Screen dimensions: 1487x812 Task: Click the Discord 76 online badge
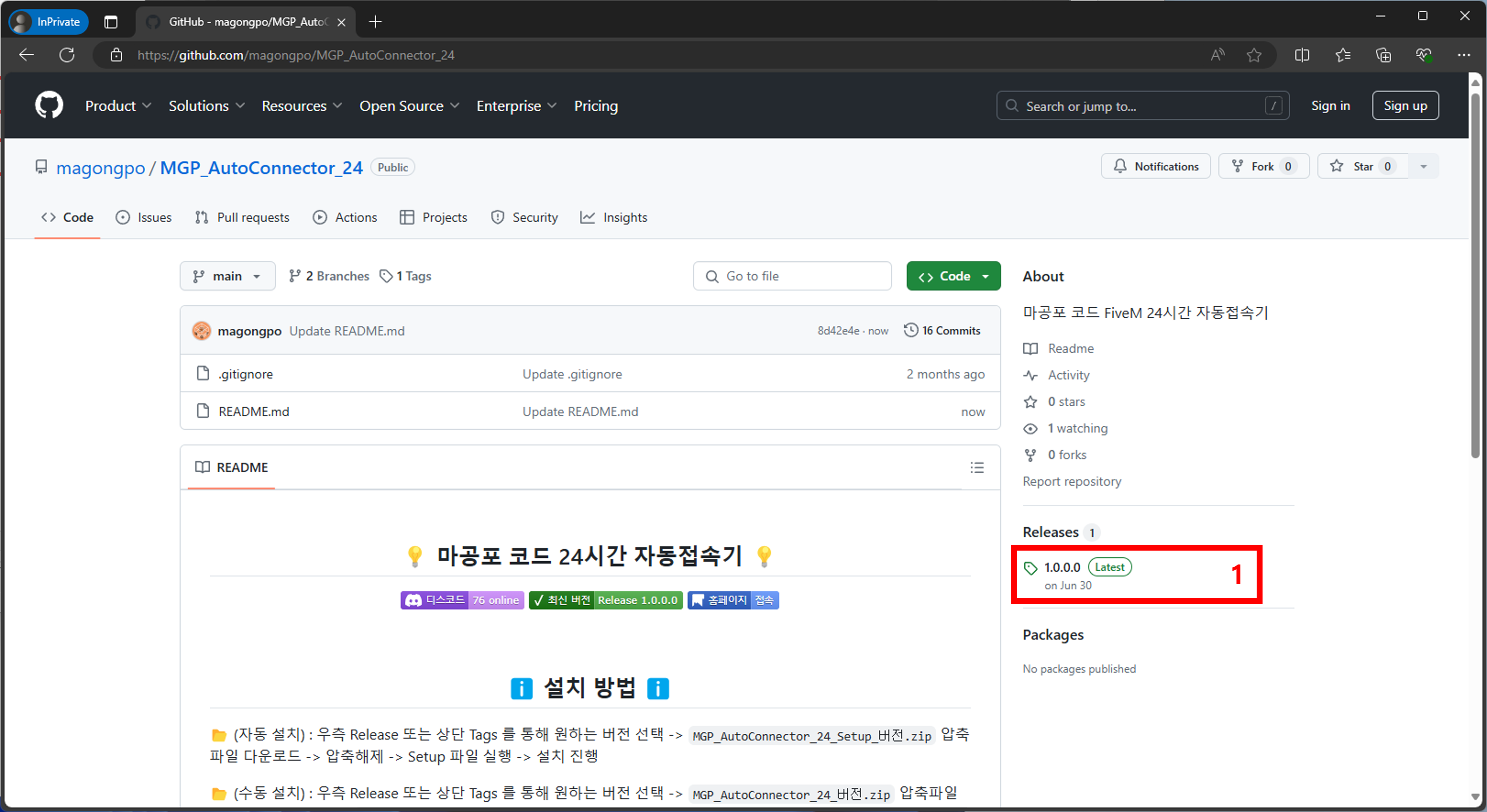(462, 600)
